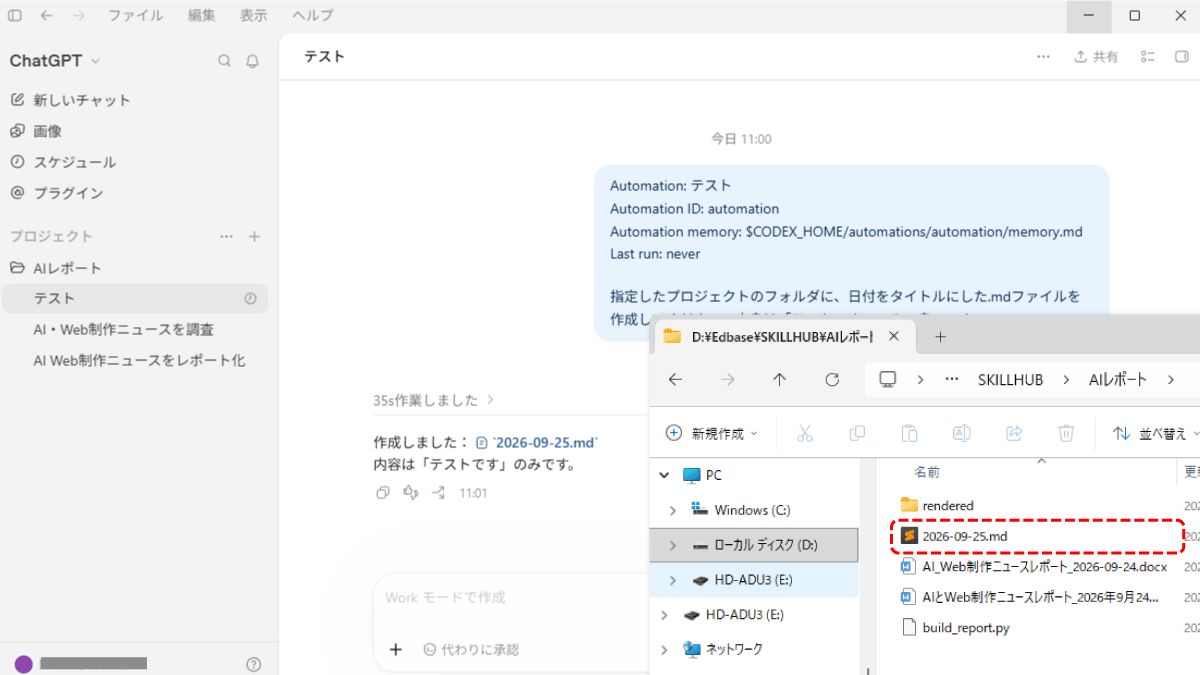
Task: Add a new project with plus icon
Action: pos(254,237)
